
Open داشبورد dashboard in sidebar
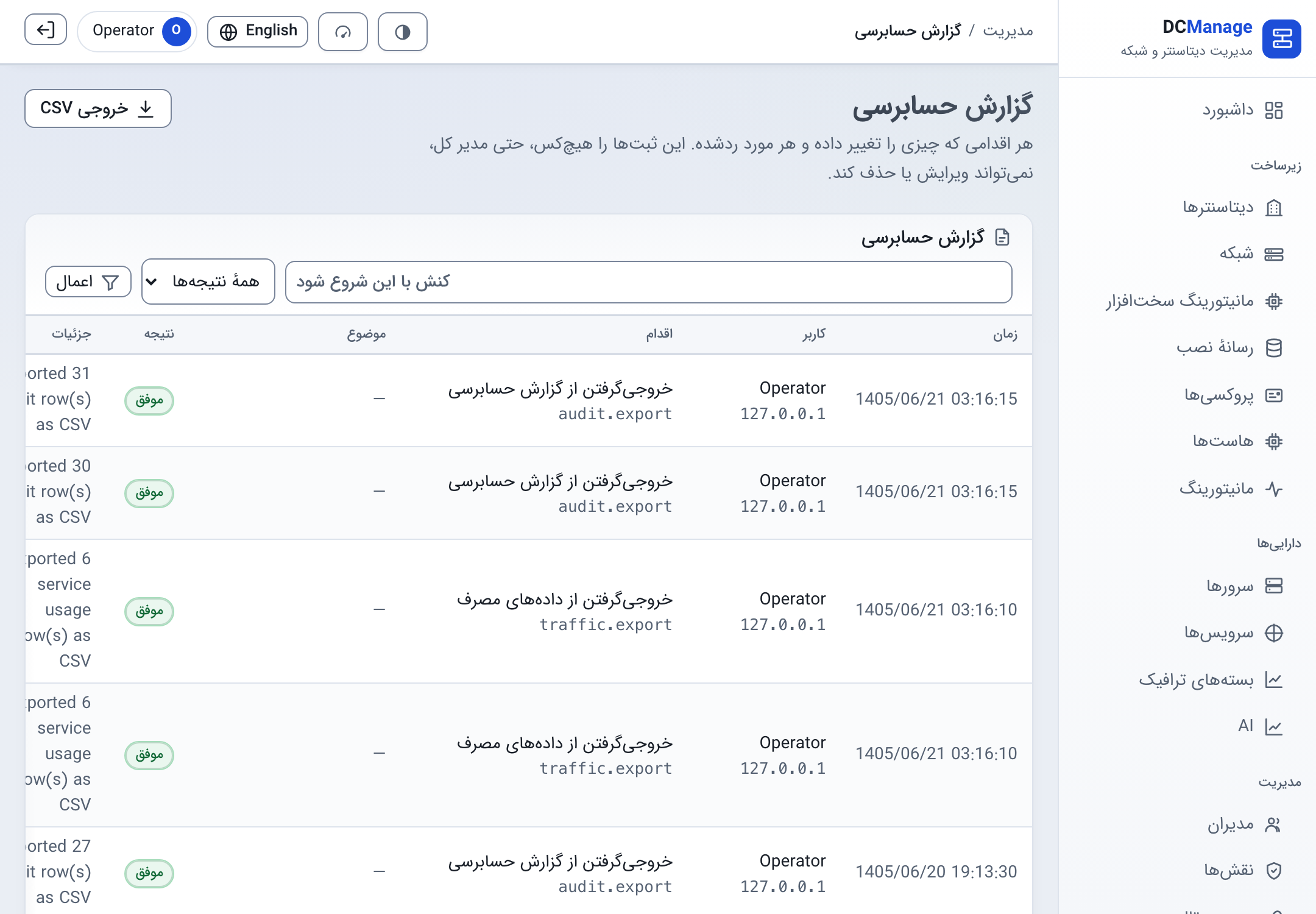1243,110
